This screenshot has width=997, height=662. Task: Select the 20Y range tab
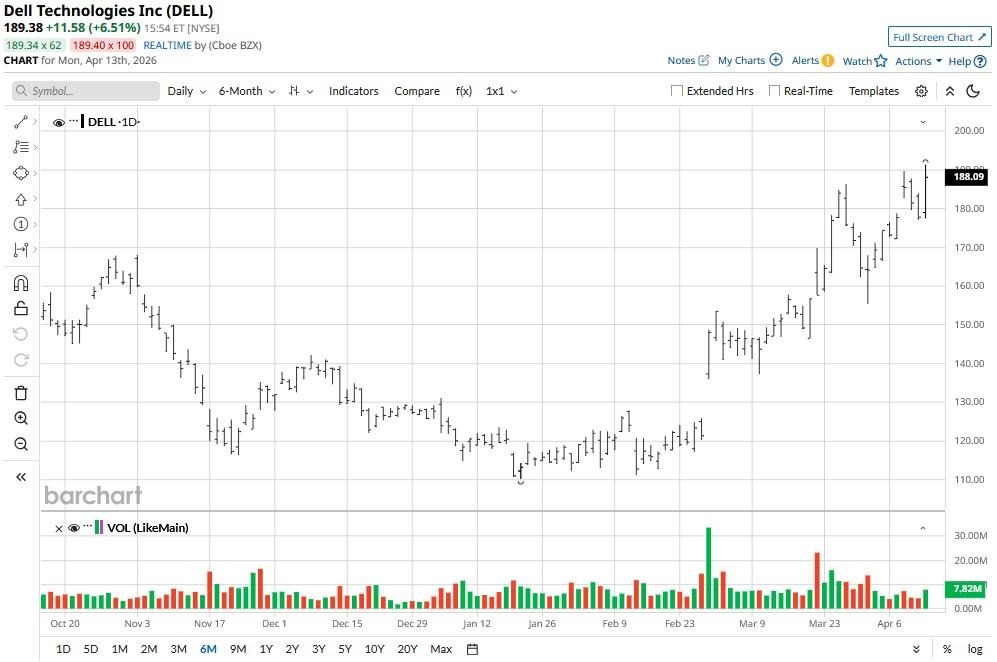click(407, 649)
